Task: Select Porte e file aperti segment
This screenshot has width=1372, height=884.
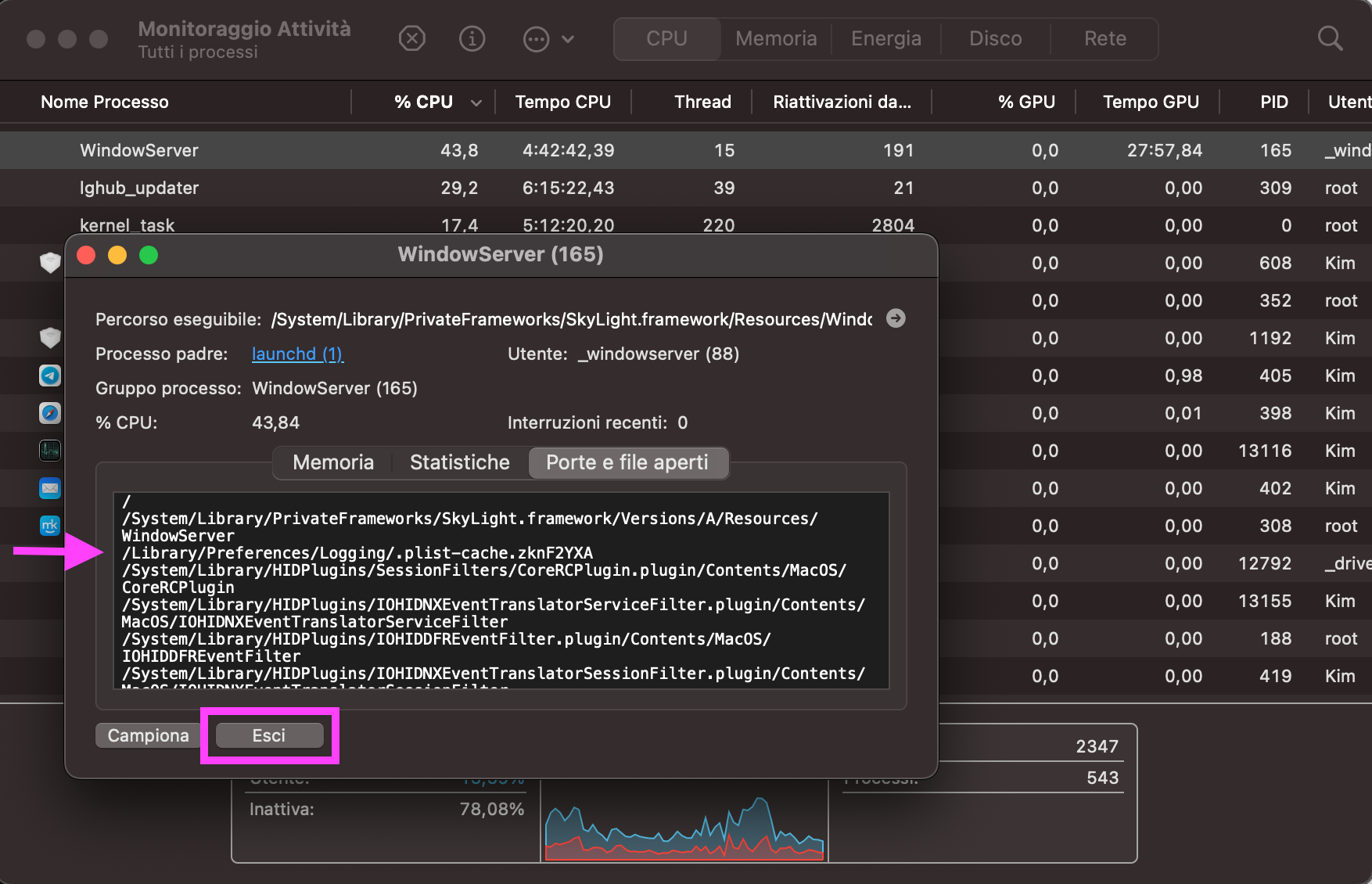Action: click(627, 462)
